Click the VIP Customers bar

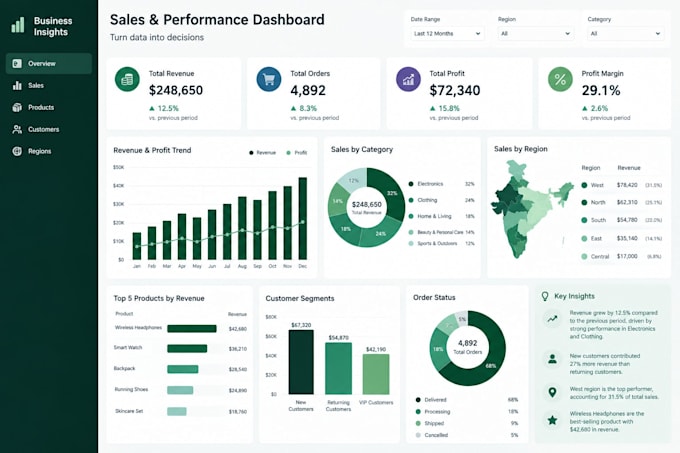[x=376, y=374]
